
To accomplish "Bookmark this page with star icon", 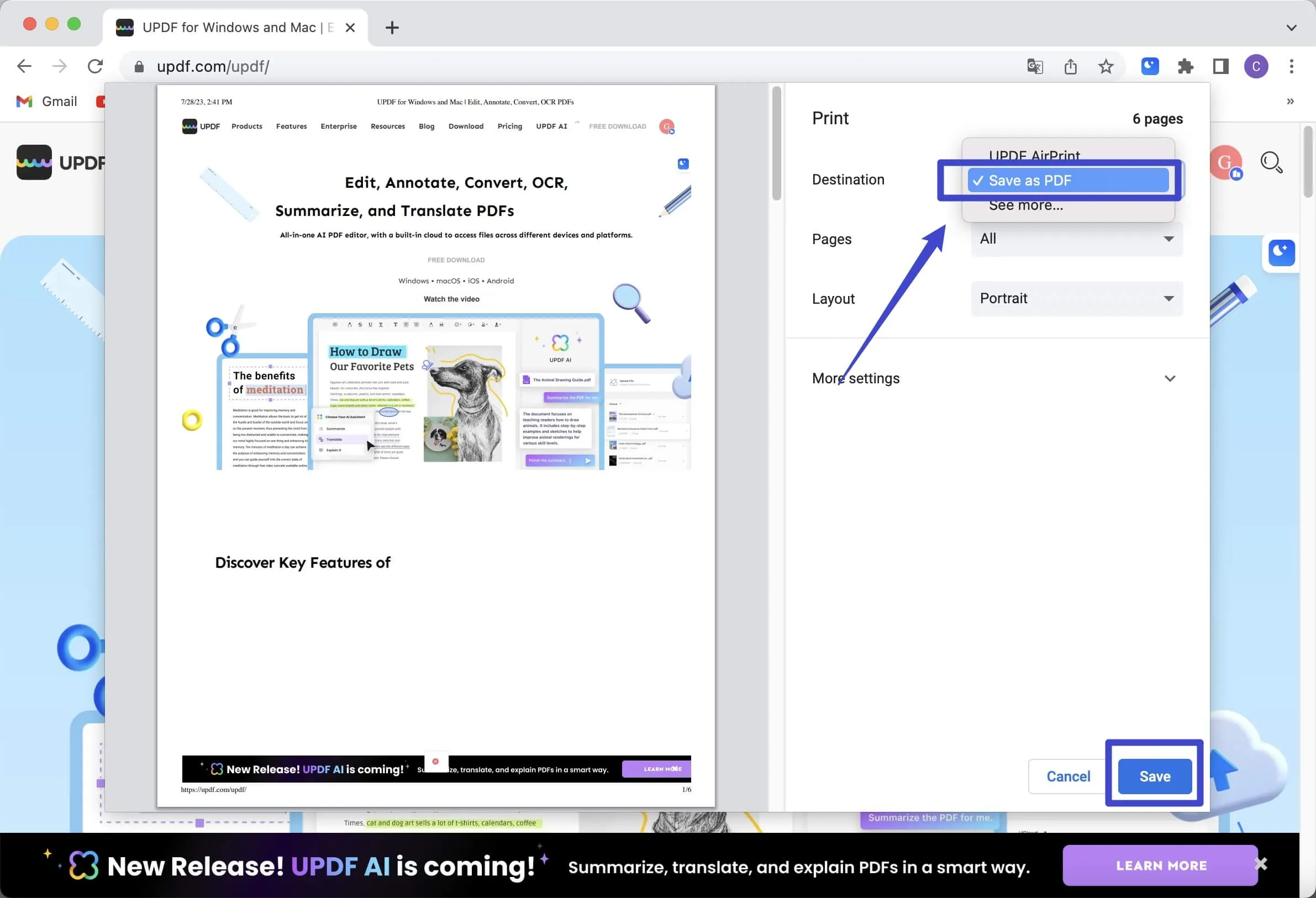I will (1106, 66).
